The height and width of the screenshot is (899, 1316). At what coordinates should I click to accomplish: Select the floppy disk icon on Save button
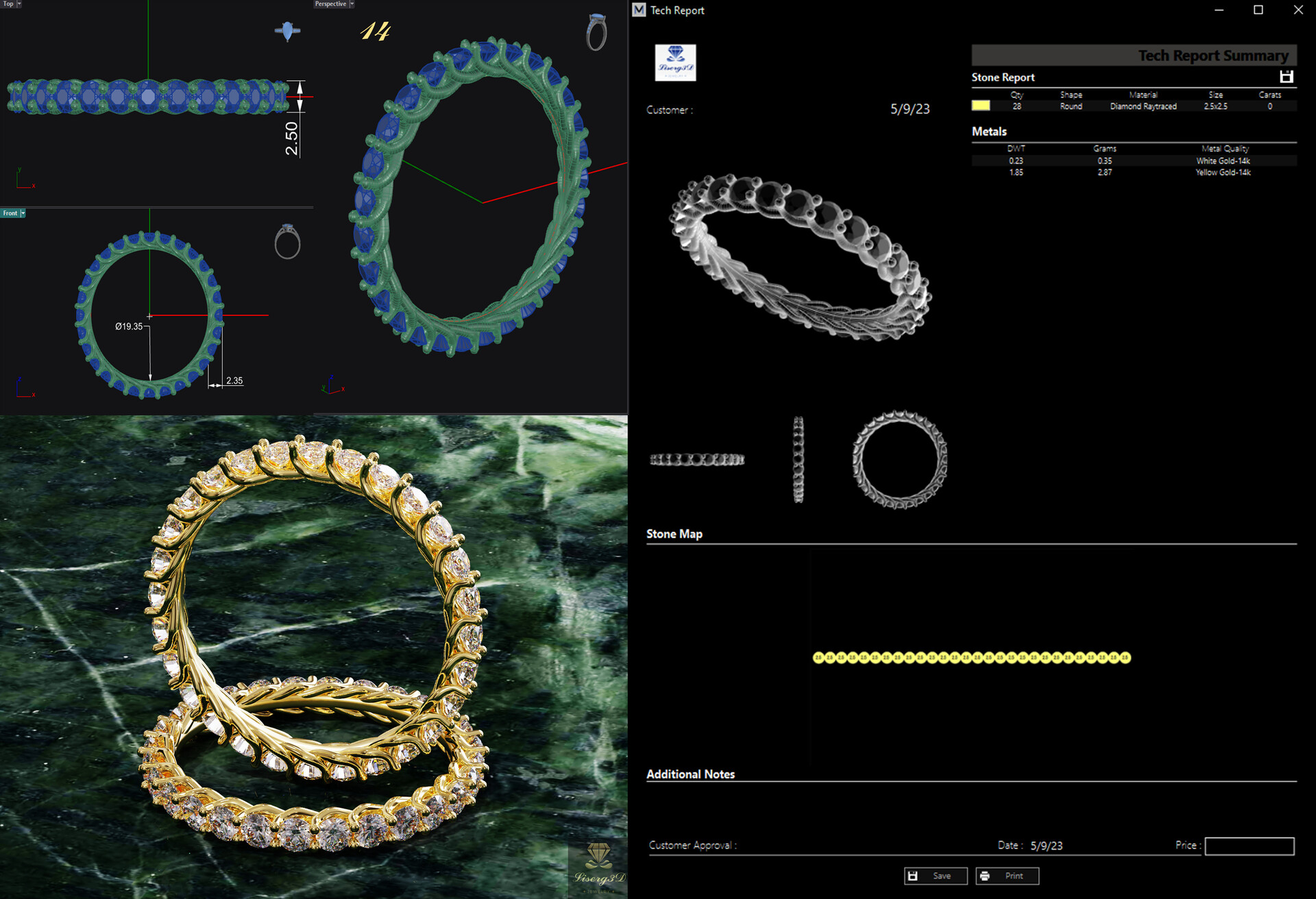pos(914,875)
